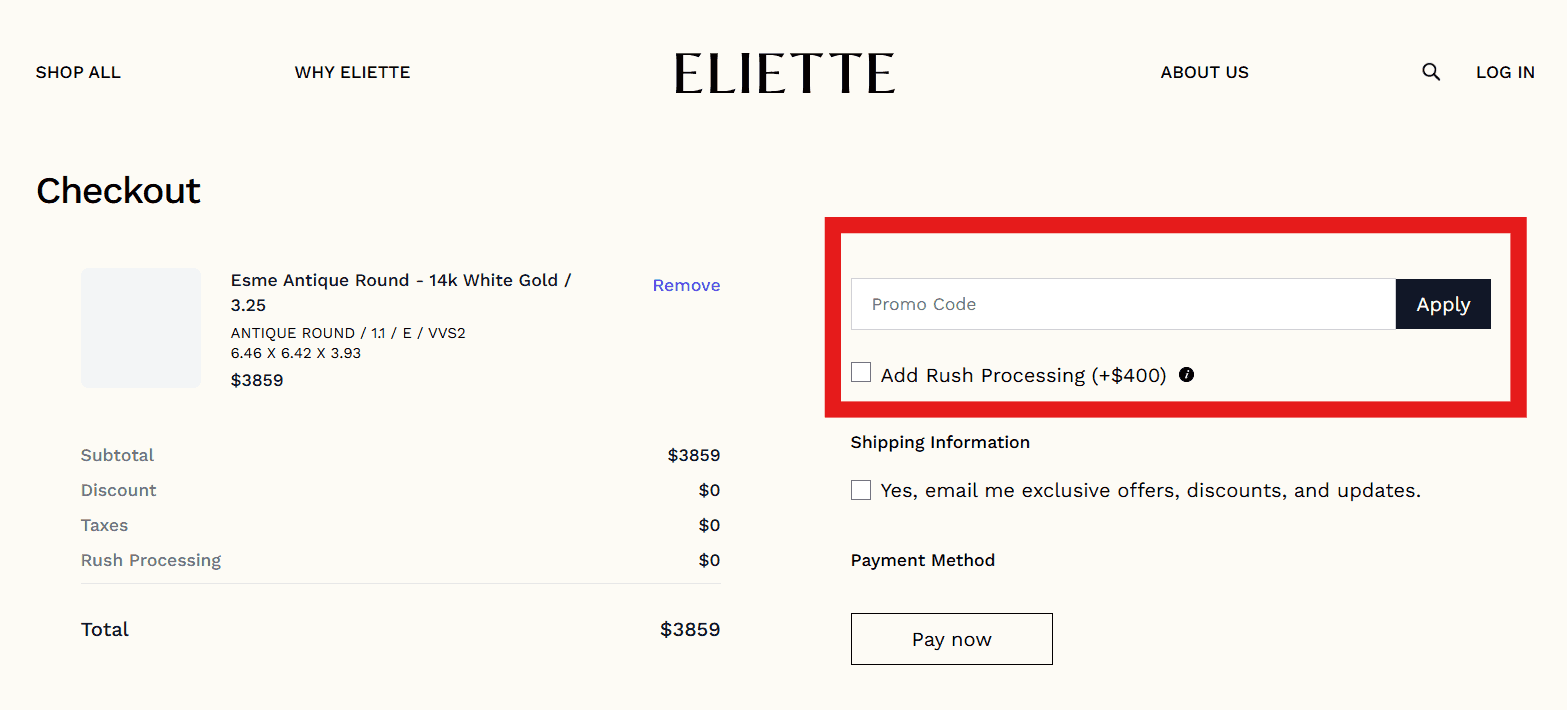Click the LOG IN link
The height and width of the screenshot is (710, 1567).
click(1505, 72)
